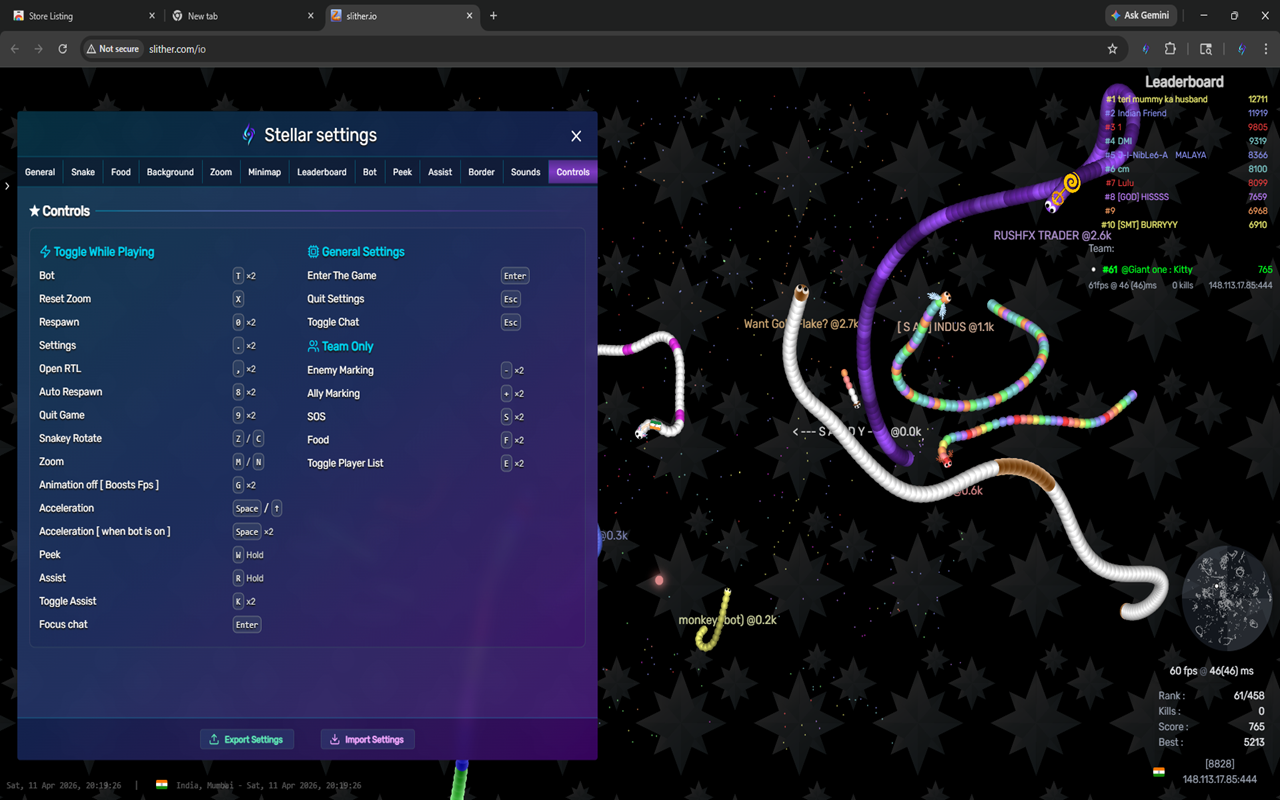This screenshot has height=800, width=1280.
Task: Click the G key badge for Animation off
Action: (x=238, y=485)
